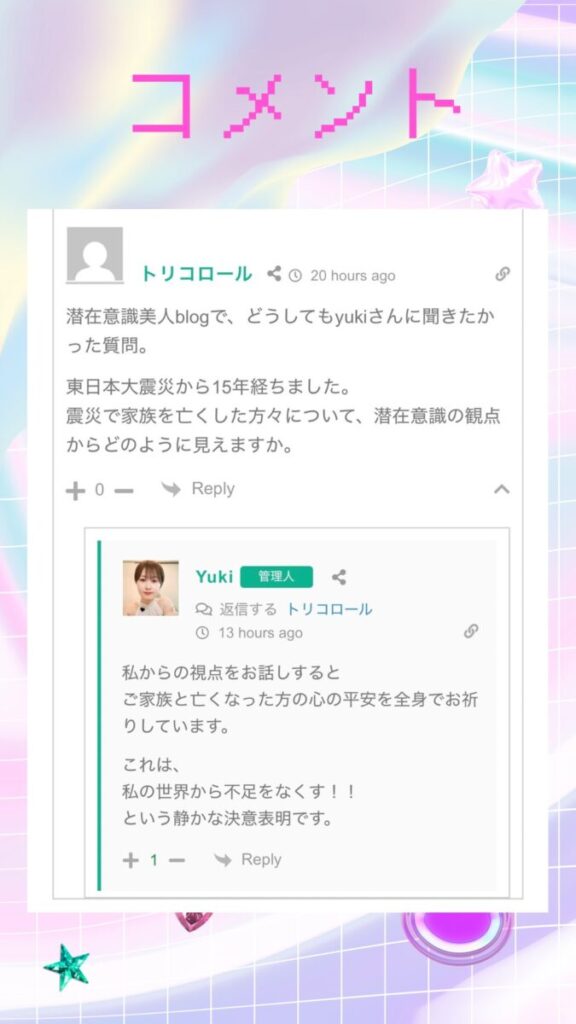
Task: Click Reply under トリコロール's comment
Action: tap(198, 489)
